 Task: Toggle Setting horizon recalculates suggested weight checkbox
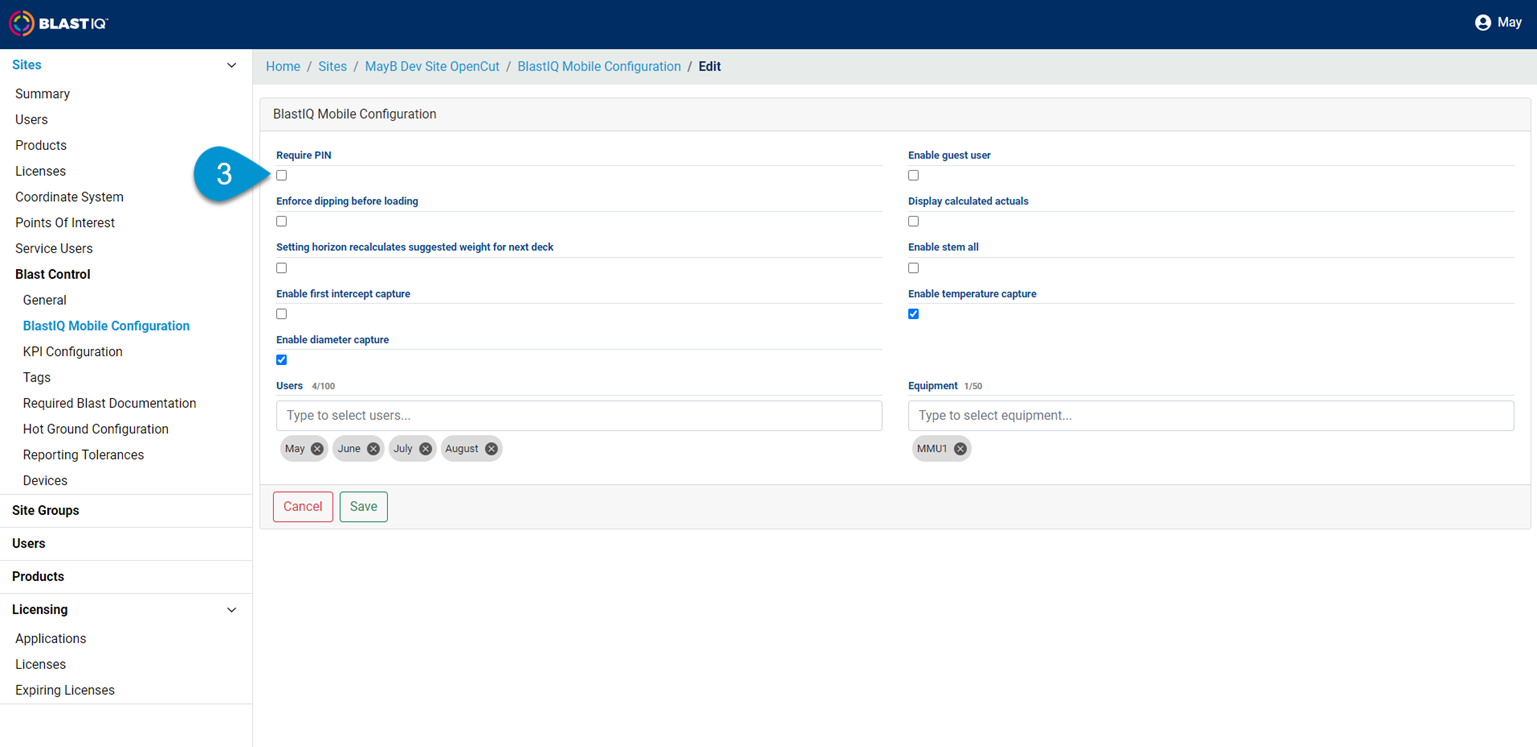pyautogui.click(x=281, y=268)
